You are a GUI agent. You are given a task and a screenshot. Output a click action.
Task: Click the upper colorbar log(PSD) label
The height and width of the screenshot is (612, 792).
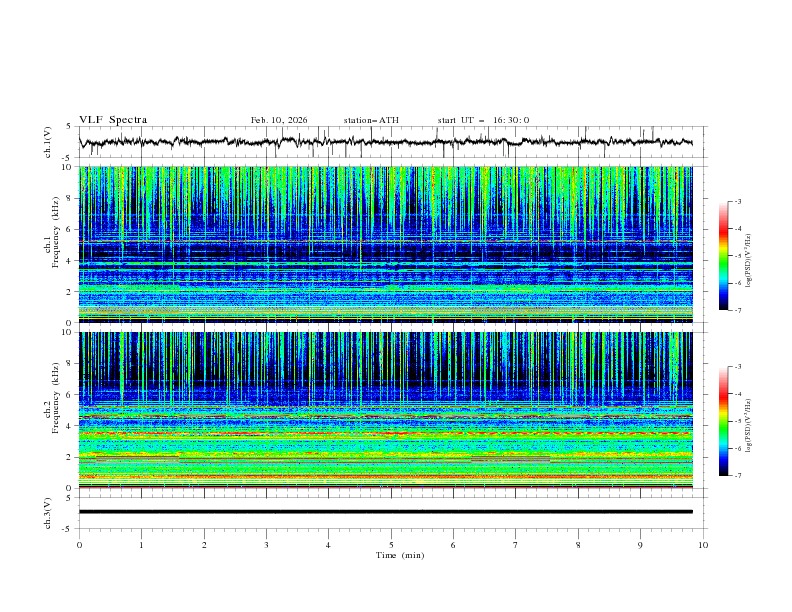coord(749,261)
